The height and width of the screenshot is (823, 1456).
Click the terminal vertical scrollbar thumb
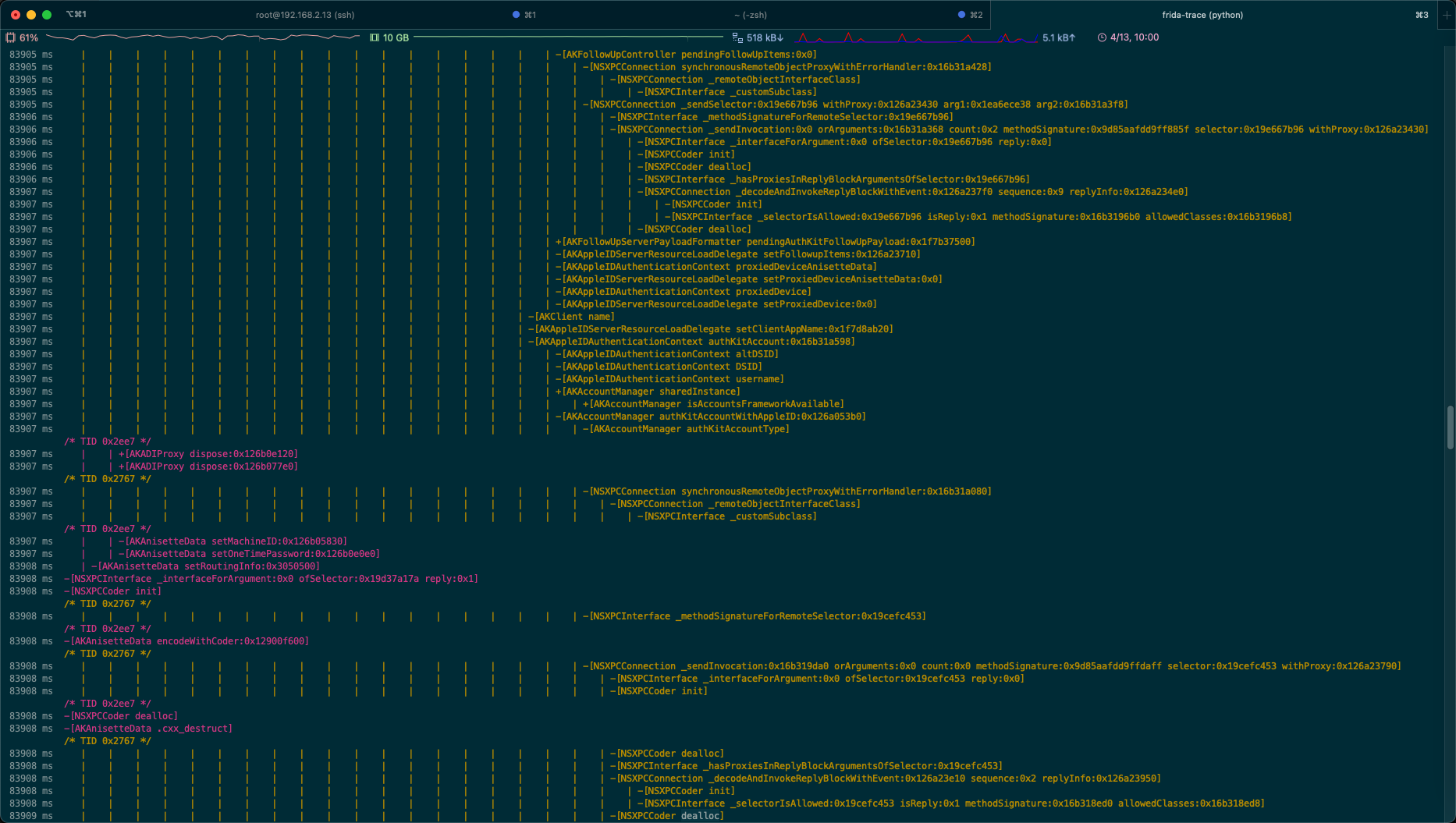[1451, 427]
